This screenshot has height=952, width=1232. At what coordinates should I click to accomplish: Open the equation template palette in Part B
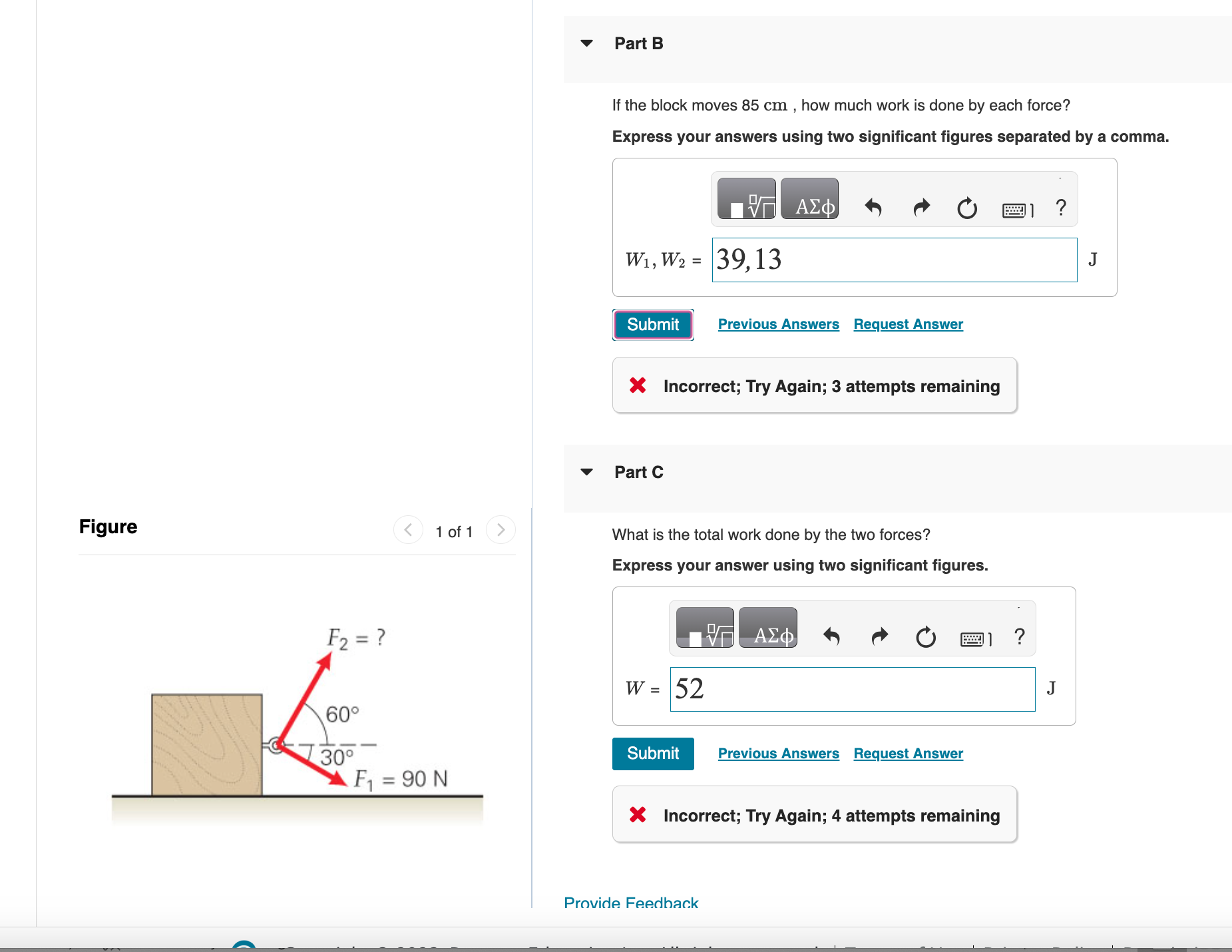pyautogui.click(x=746, y=198)
